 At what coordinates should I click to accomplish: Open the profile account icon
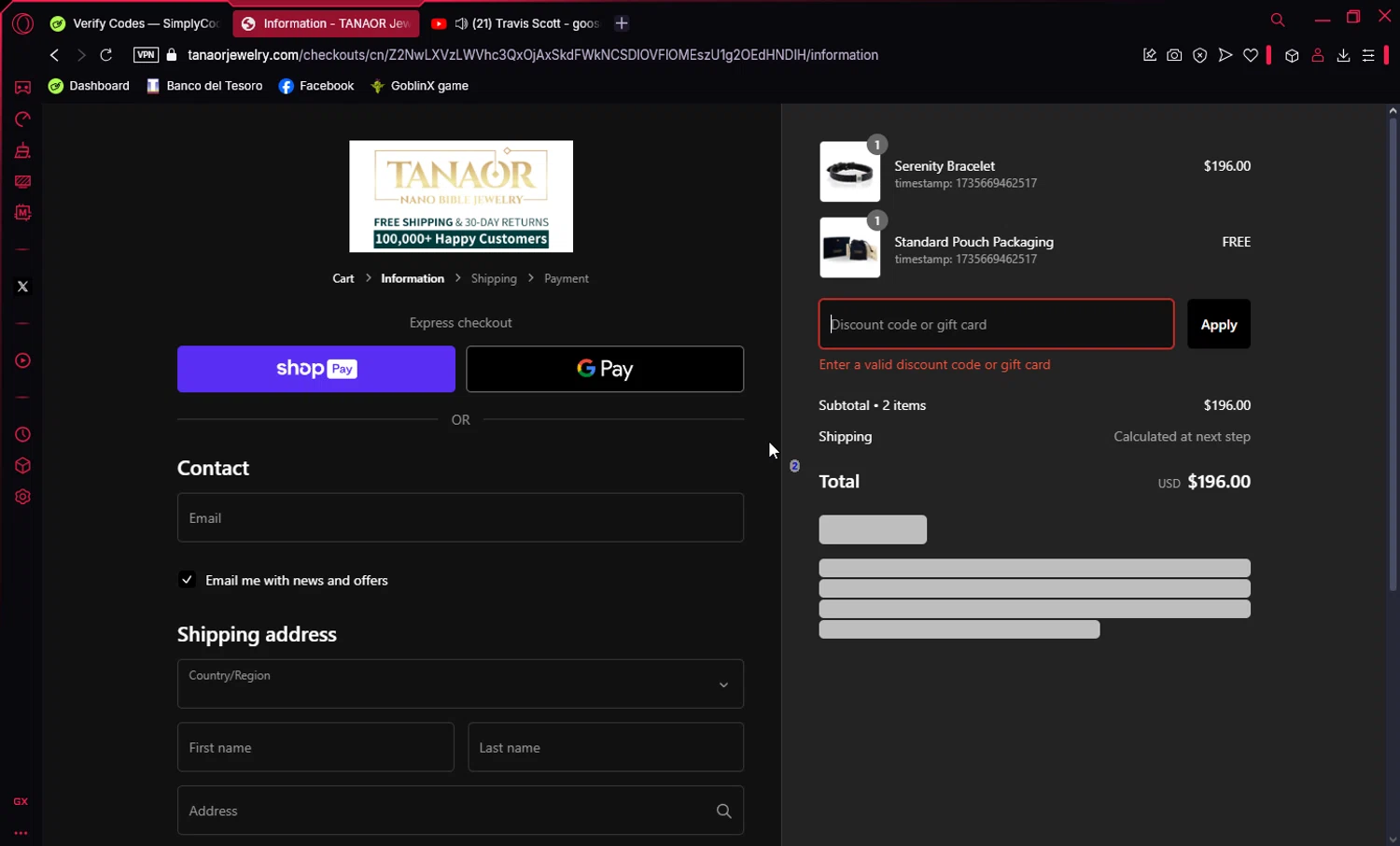[1318, 55]
